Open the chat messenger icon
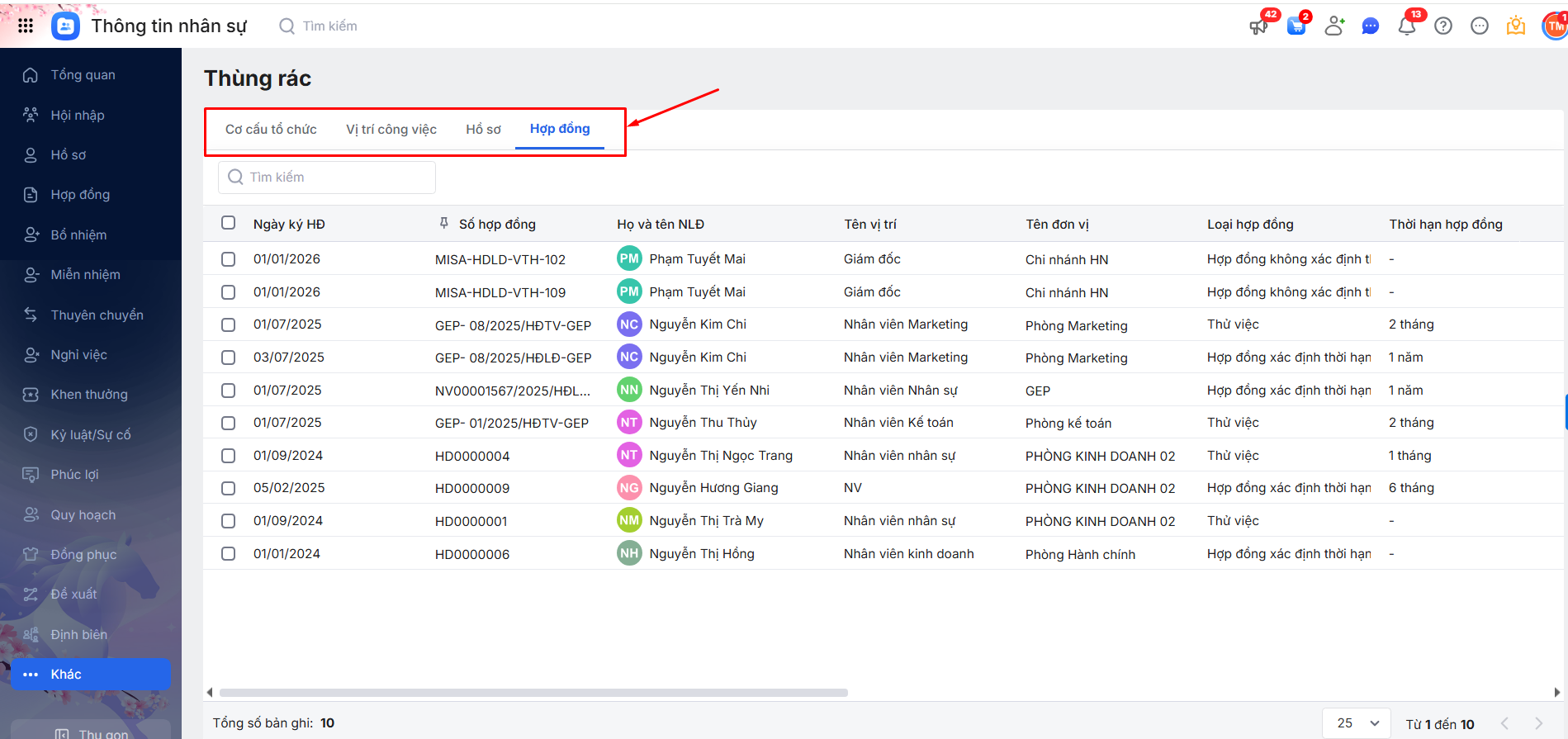 point(1370,26)
